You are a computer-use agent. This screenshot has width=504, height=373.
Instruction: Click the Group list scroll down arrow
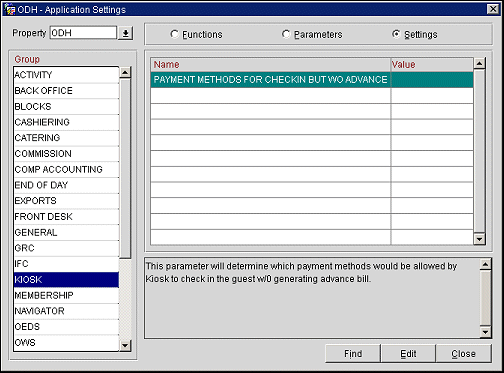(125, 345)
